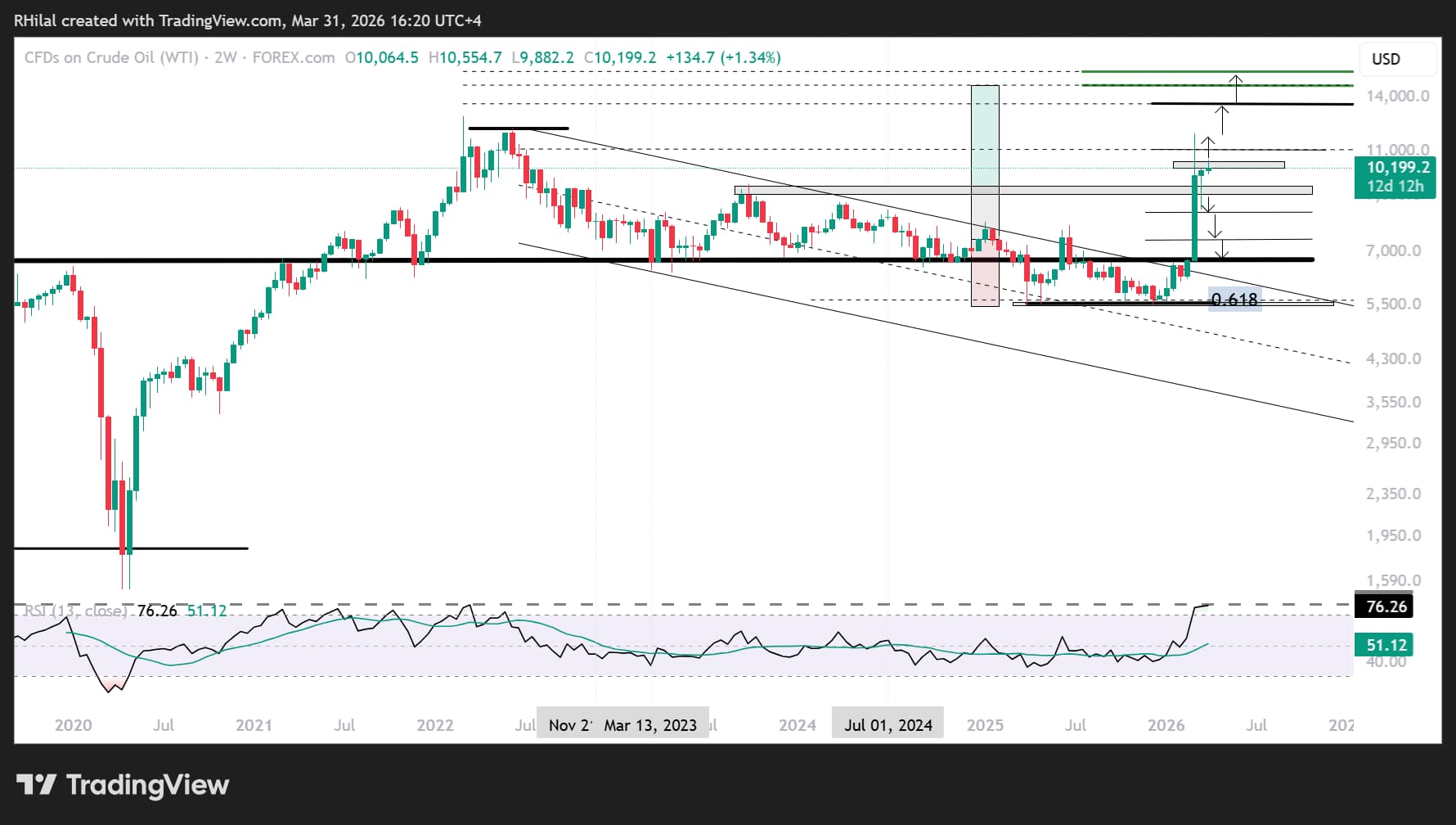
Task: Select the RSI value tag 76.26
Action: [x=1386, y=606]
